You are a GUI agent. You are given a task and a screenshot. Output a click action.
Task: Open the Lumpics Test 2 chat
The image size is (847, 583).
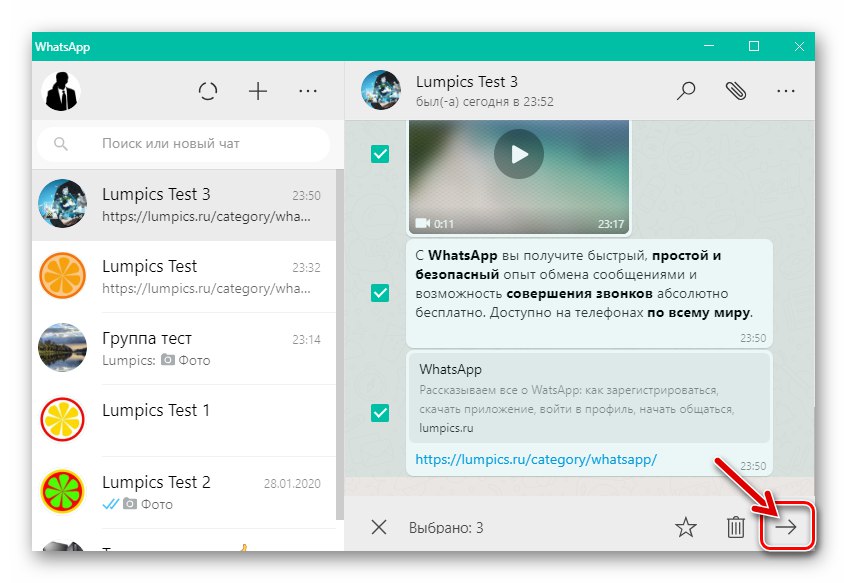[184, 492]
